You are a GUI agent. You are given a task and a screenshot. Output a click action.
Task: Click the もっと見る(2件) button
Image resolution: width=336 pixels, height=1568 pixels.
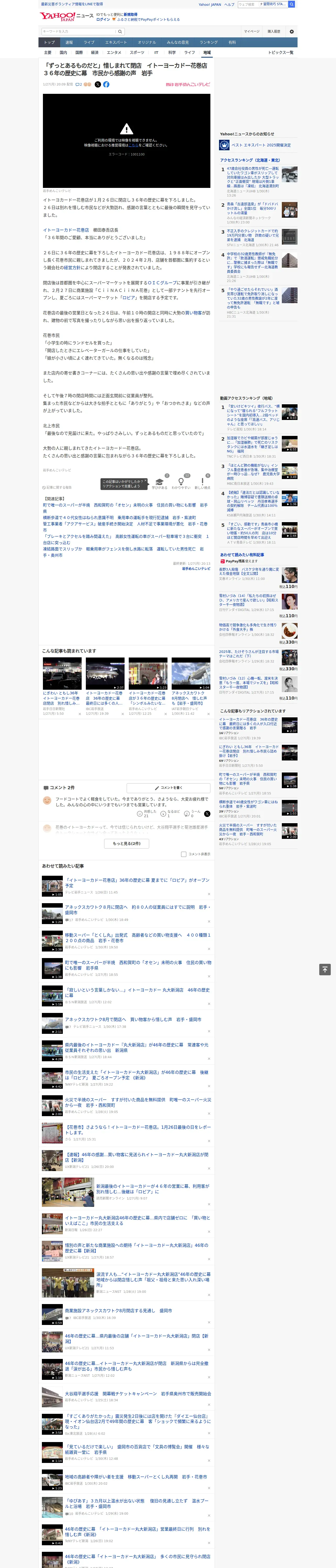coord(126,843)
